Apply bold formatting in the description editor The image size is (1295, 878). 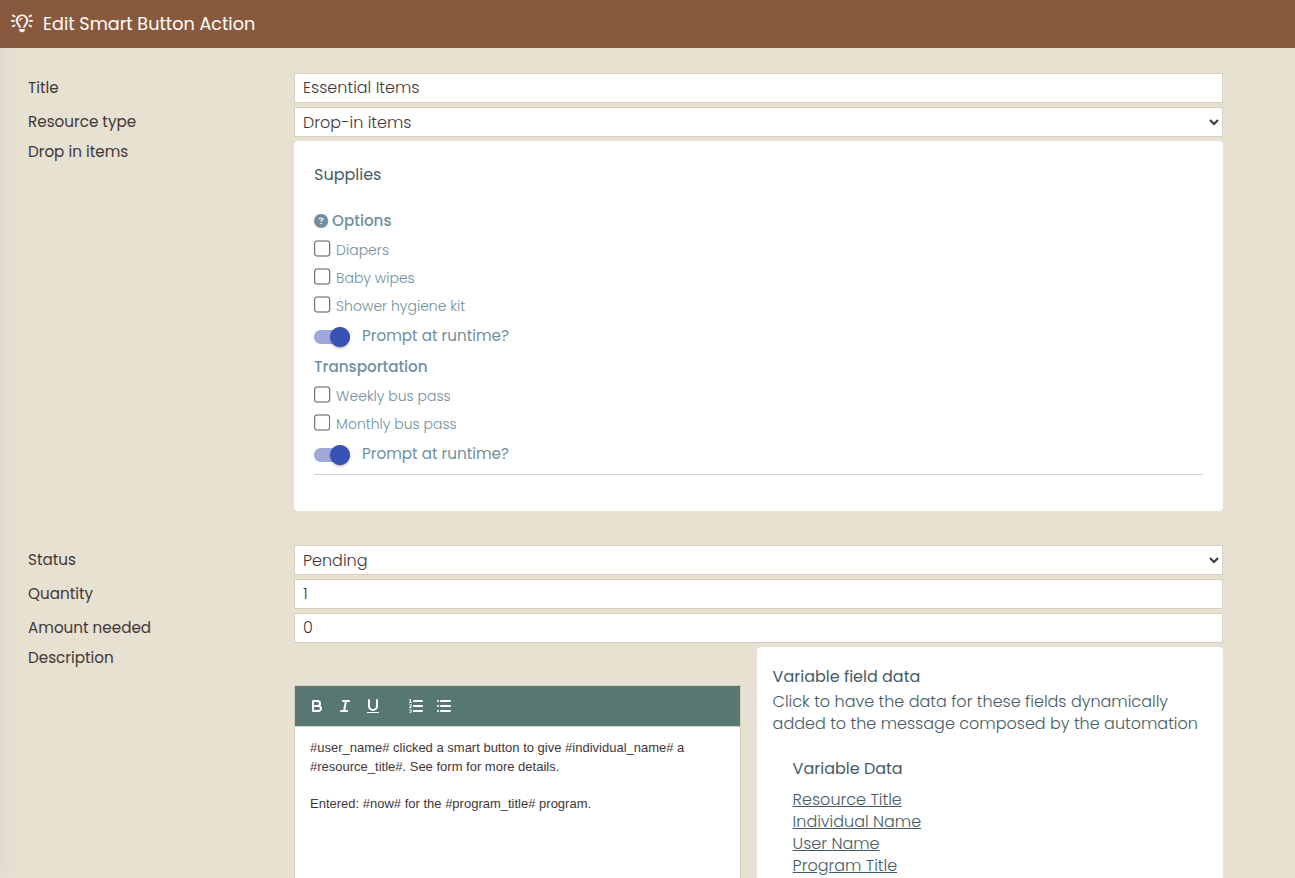[x=317, y=706]
